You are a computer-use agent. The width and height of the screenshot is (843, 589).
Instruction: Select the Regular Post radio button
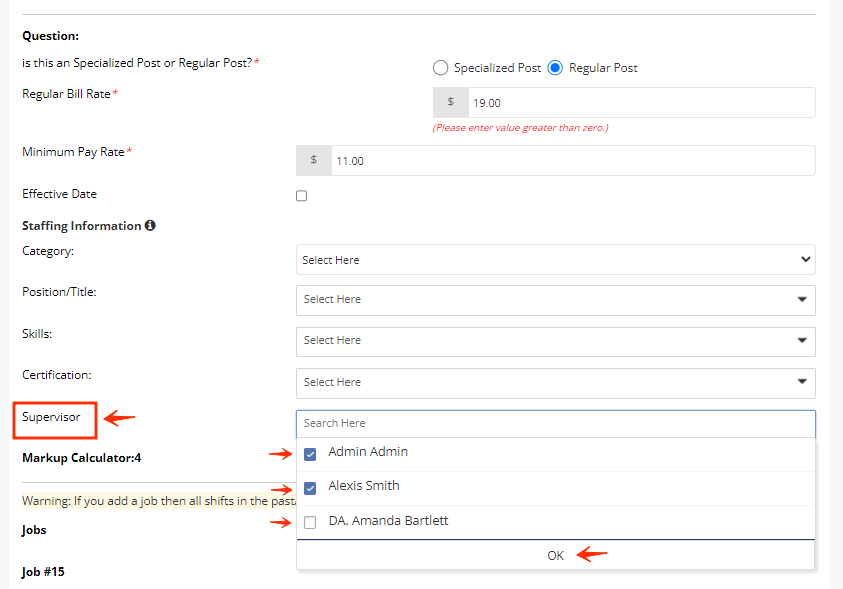555,68
